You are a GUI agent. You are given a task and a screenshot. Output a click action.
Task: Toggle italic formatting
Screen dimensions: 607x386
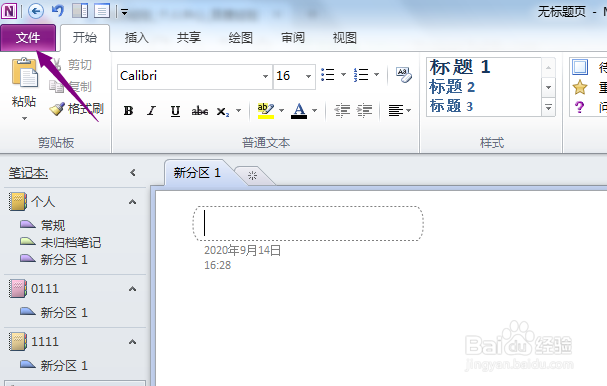tap(151, 111)
